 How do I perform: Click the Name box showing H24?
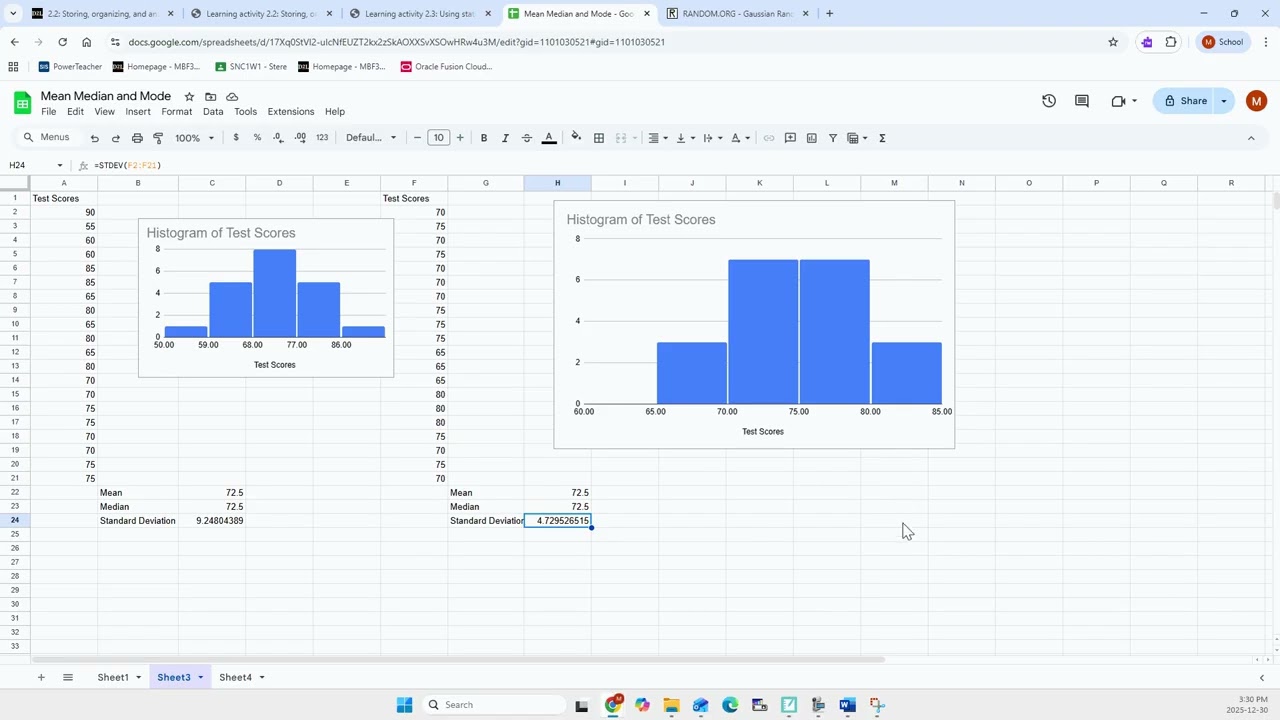point(36,165)
